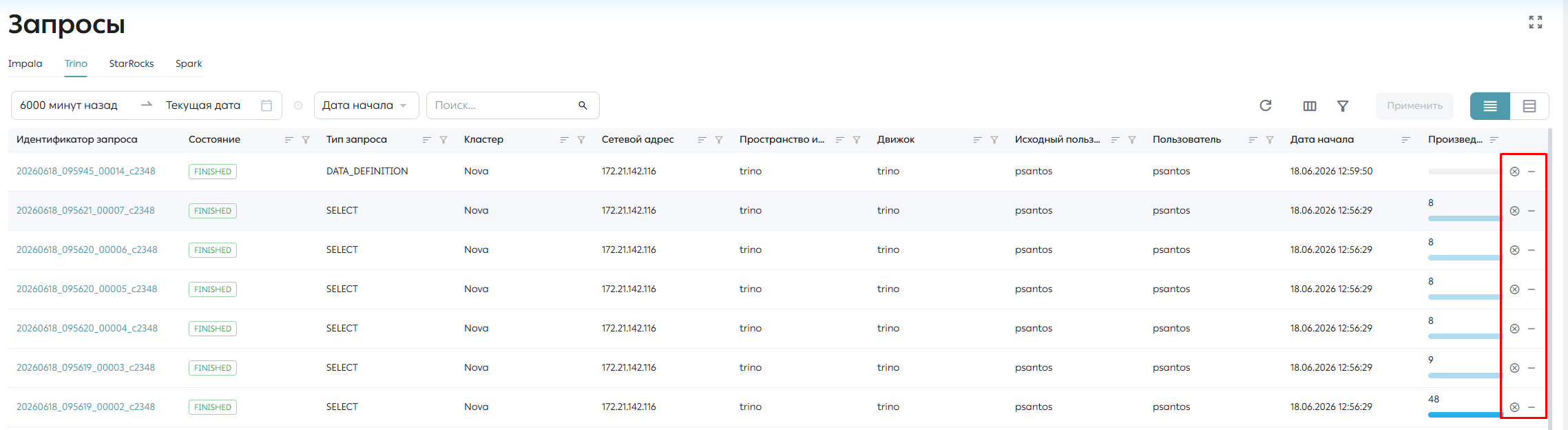Open query 20260618_095620_00006_c2348

[x=87, y=249]
